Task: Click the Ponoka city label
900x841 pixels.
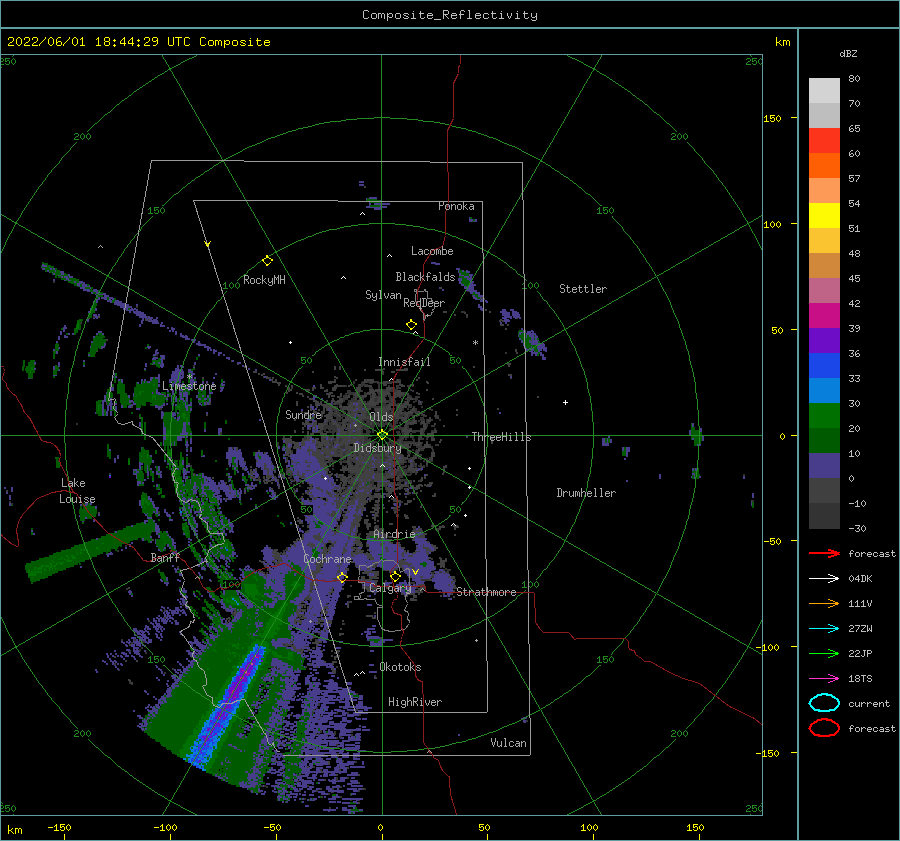Action: pyautogui.click(x=456, y=206)
